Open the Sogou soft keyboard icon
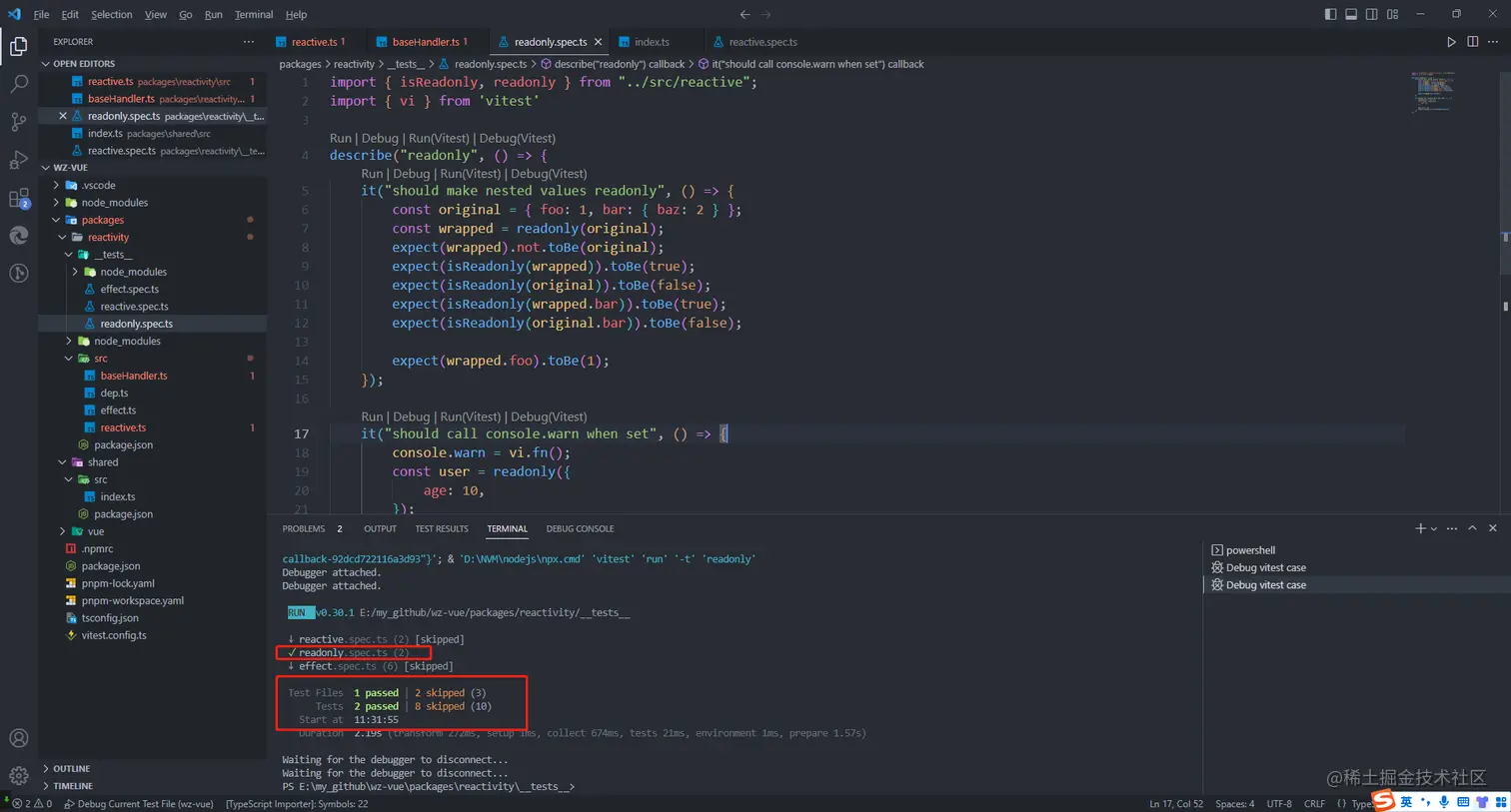 pos(1463,802)
